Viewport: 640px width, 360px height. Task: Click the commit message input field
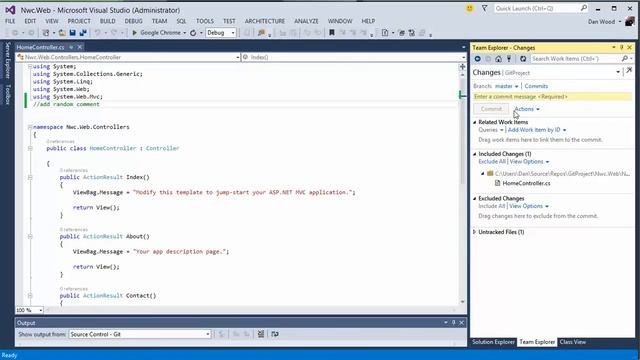pyautogui.click(x=553, y=97)
